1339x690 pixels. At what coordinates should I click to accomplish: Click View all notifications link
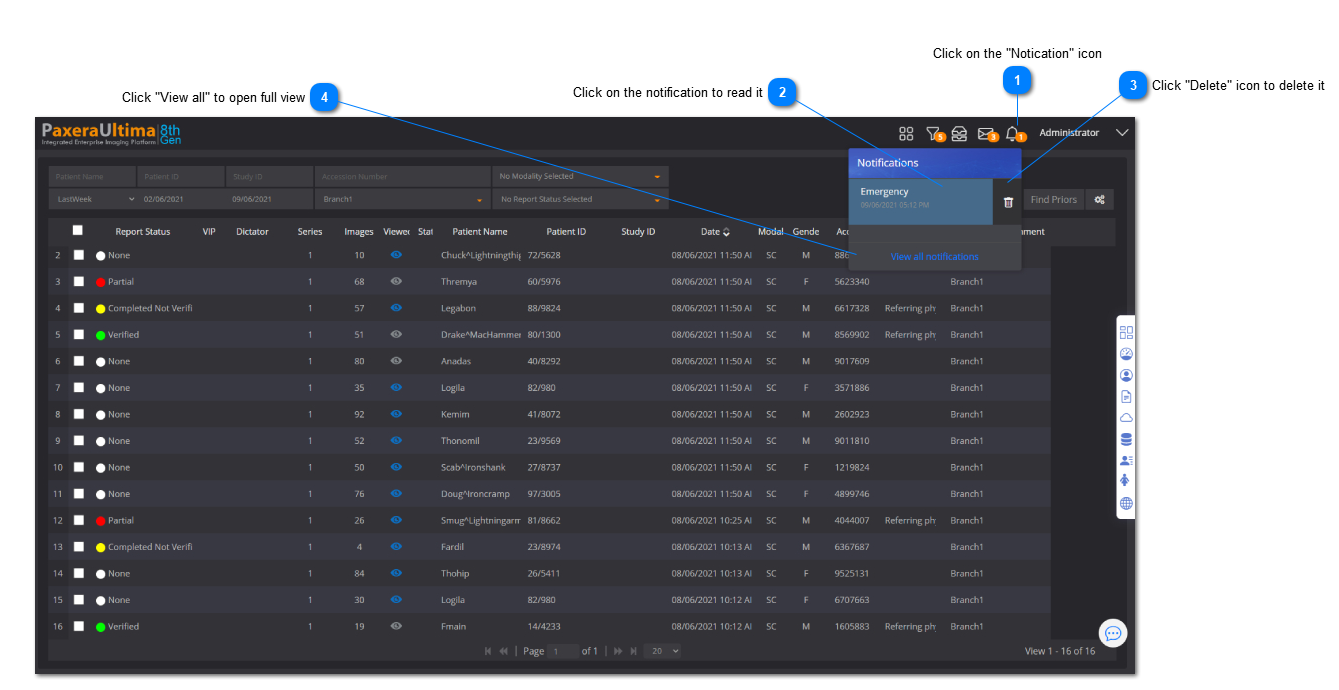click(934, 257)
